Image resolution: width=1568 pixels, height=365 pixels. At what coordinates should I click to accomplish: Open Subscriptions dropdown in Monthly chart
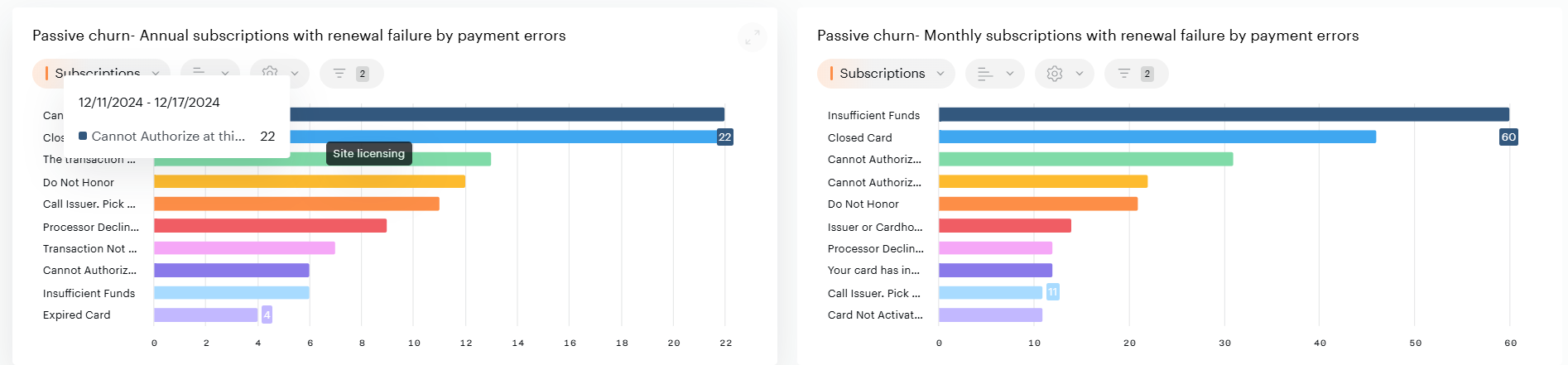(885, 74)
